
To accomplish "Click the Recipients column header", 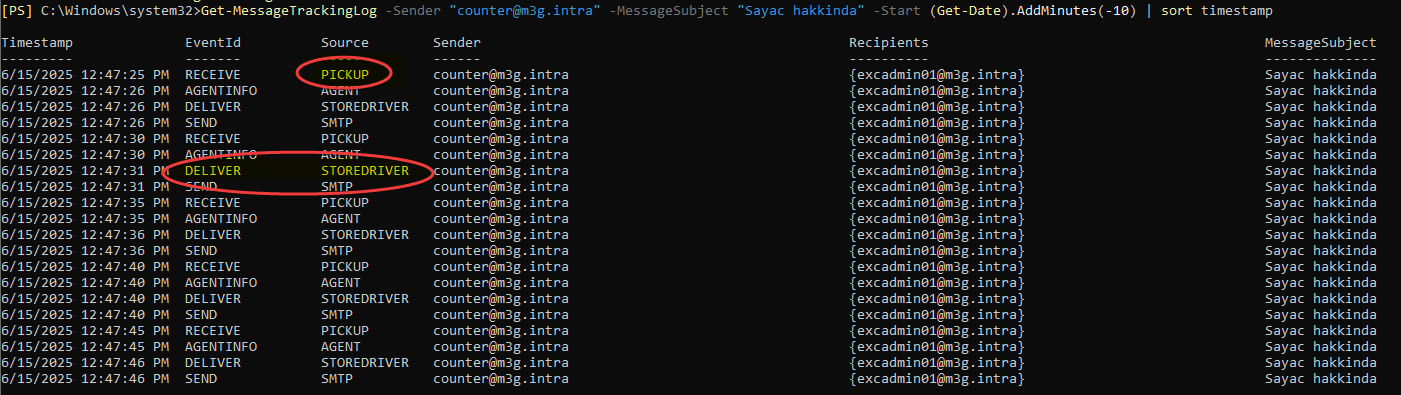I will coord(889,43).
